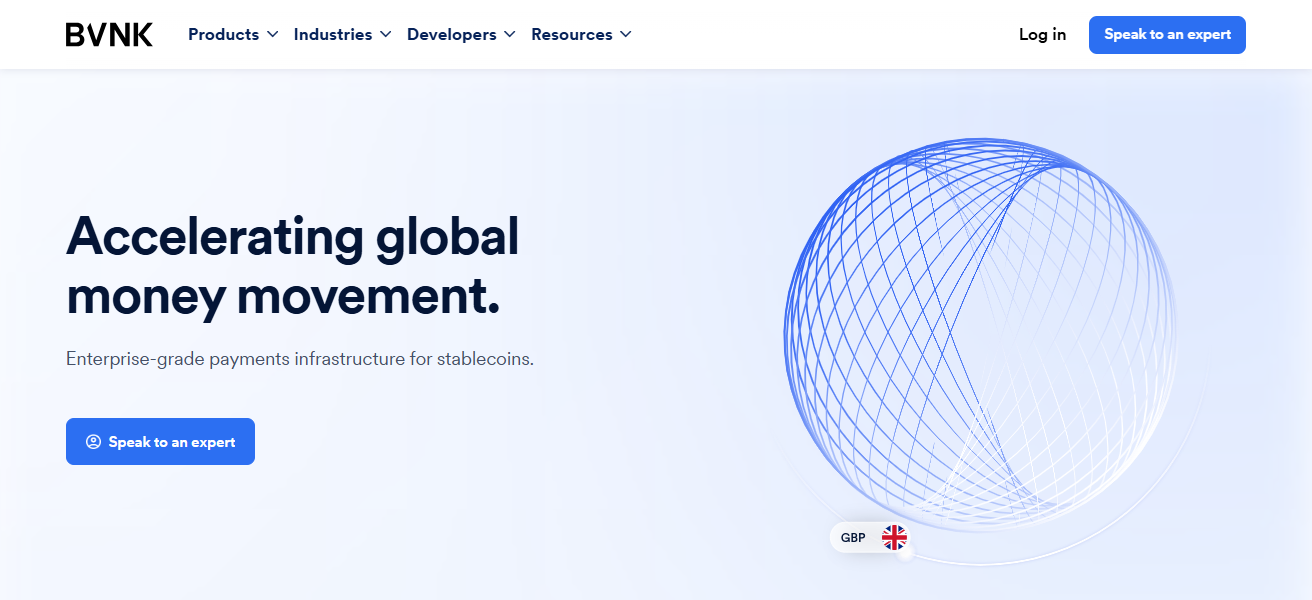1312x600 pixels.
Task: Expand the Resources chevron arrow
Action: tap(626, 35)
